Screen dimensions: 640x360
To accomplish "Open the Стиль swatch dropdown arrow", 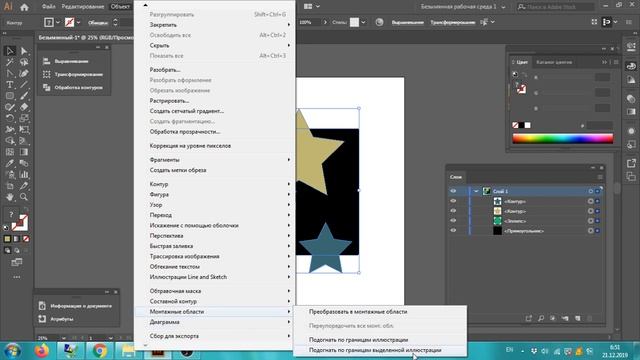I will [363, 22].
